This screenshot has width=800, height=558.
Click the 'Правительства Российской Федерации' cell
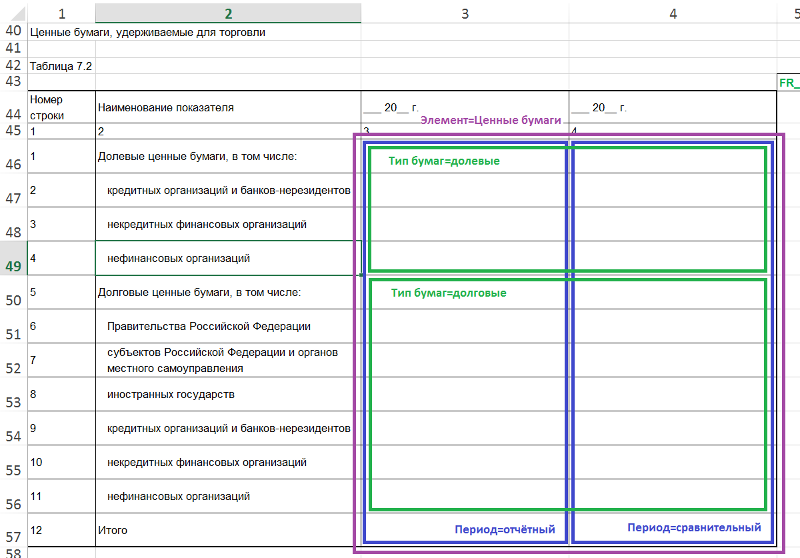(228, 326)
